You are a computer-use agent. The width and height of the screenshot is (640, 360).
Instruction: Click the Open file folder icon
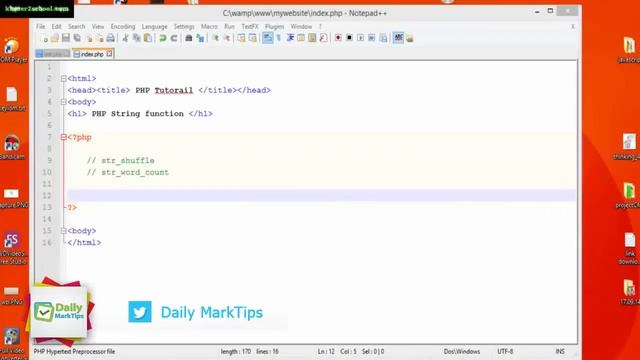pos(55,38)
